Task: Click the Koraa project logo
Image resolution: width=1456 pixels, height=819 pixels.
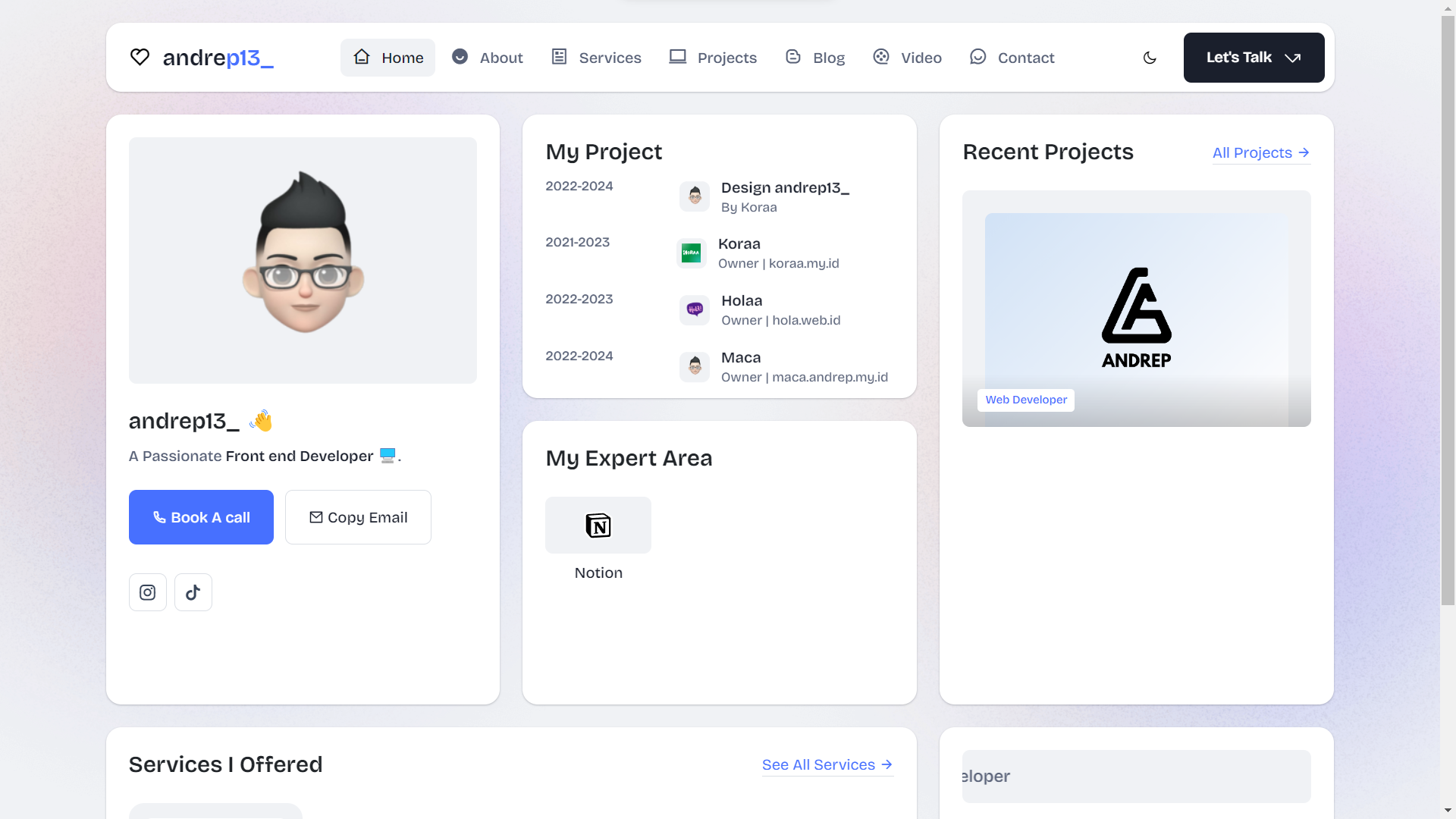Action: point(691,253)
